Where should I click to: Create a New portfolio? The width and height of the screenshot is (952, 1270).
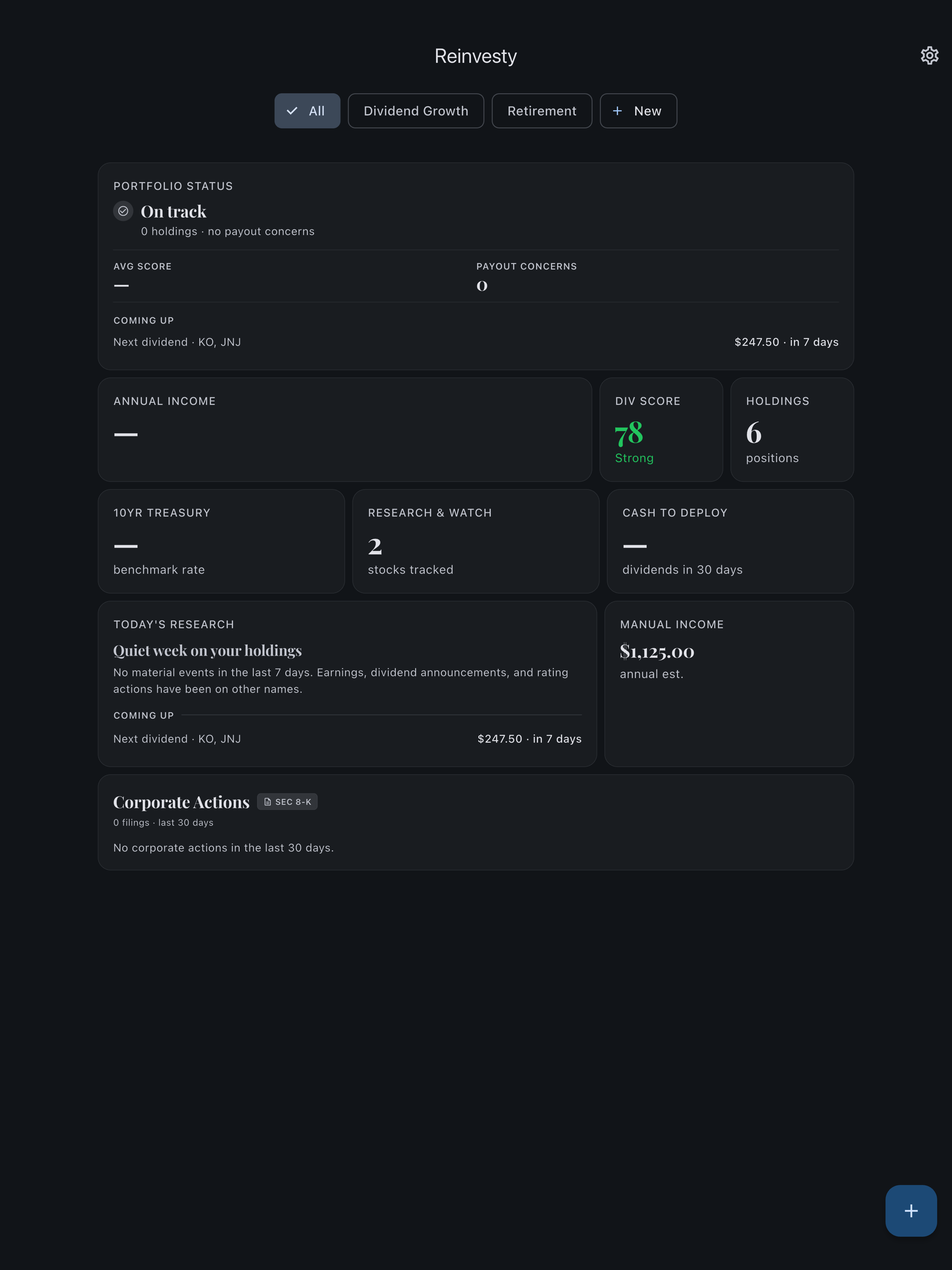coord(638,111)
